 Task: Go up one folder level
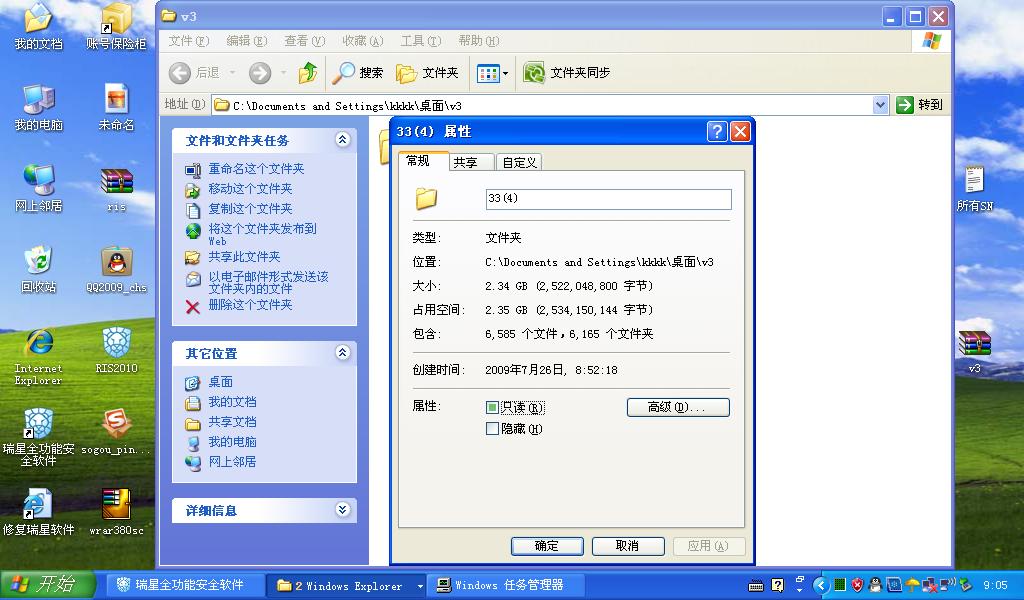(x=308, y=72)
